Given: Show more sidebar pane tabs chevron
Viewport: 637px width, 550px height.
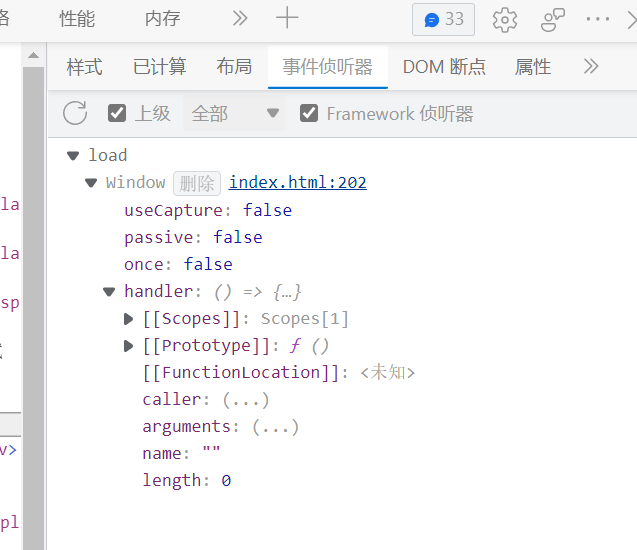Looking at the screenshot, I should [591, 67].
